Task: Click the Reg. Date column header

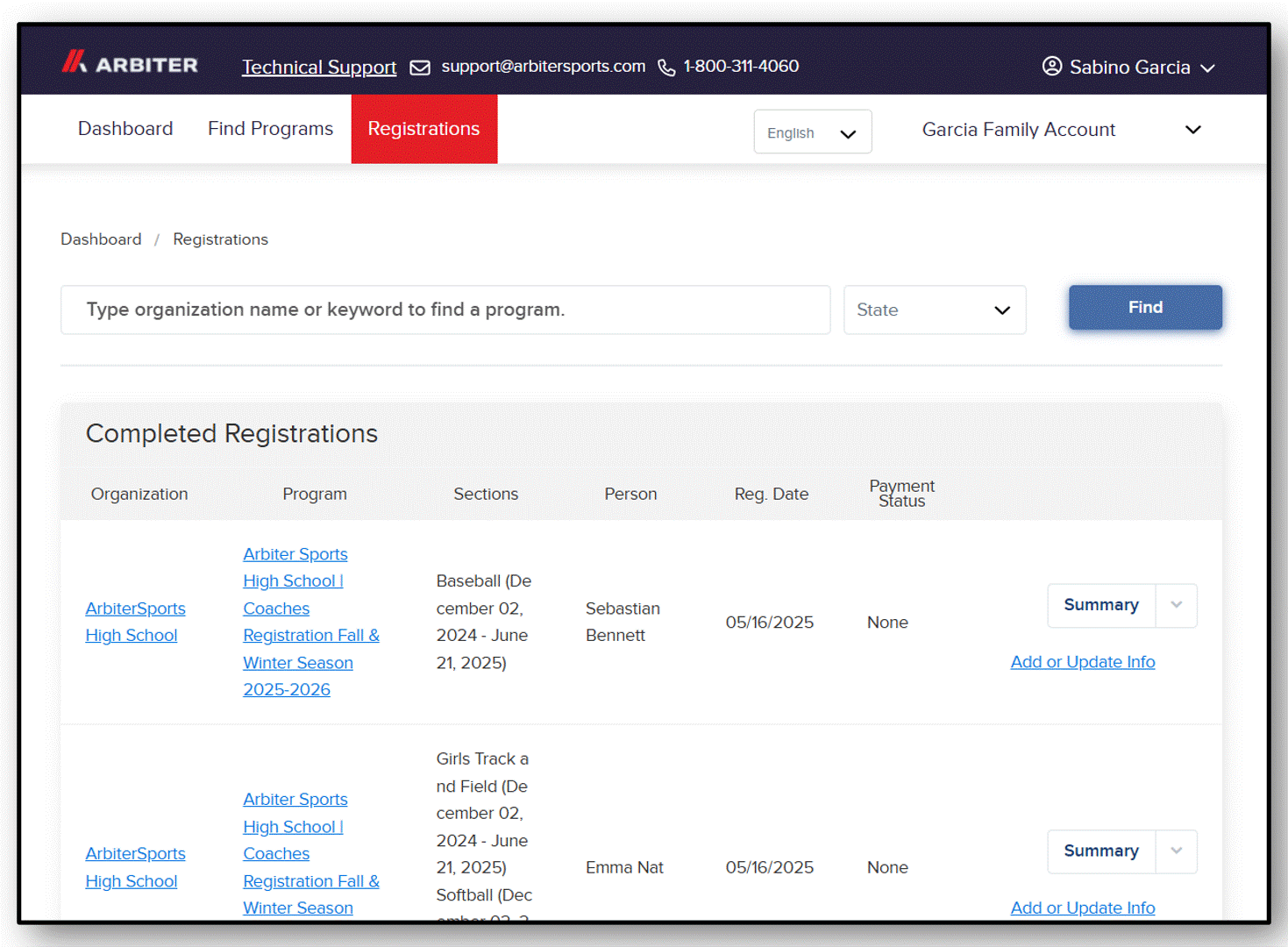Action: [x=772, y=494]
